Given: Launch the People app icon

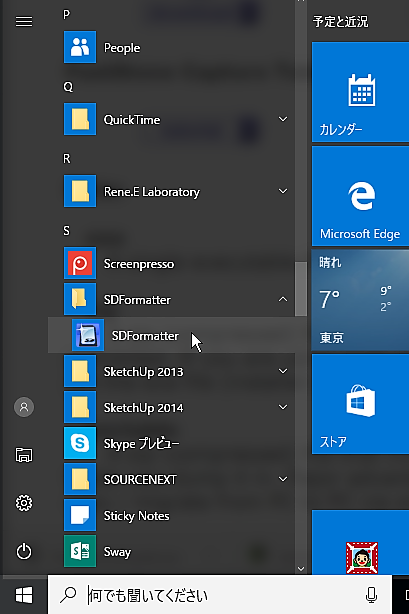Looking at the screenshot, I should (x=80, y=47).
